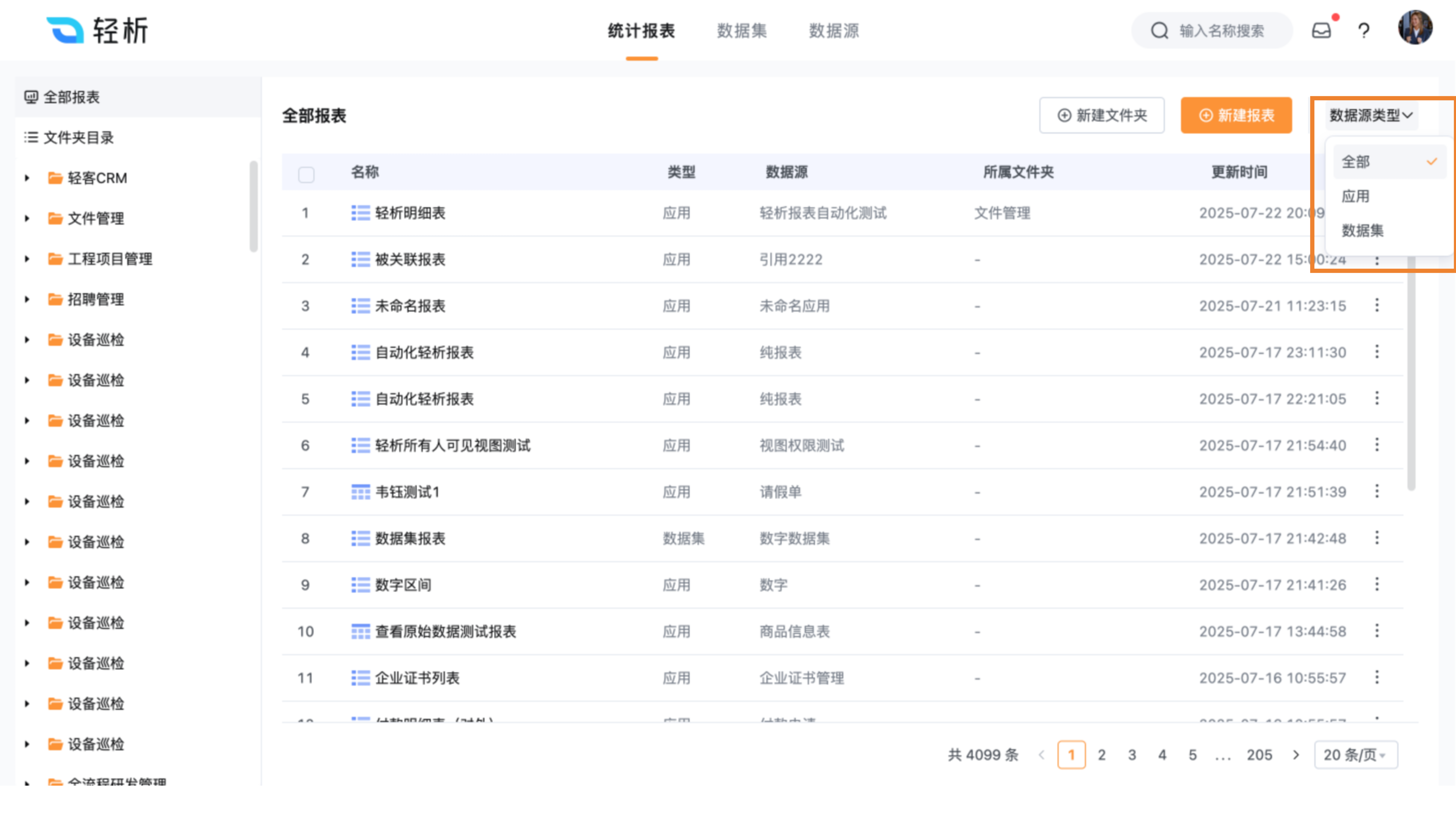Screen dimensions: 1456x819
Task: Click the report table vertical scrollbar
Action: pyautogui.click(x=1411, y=373)
